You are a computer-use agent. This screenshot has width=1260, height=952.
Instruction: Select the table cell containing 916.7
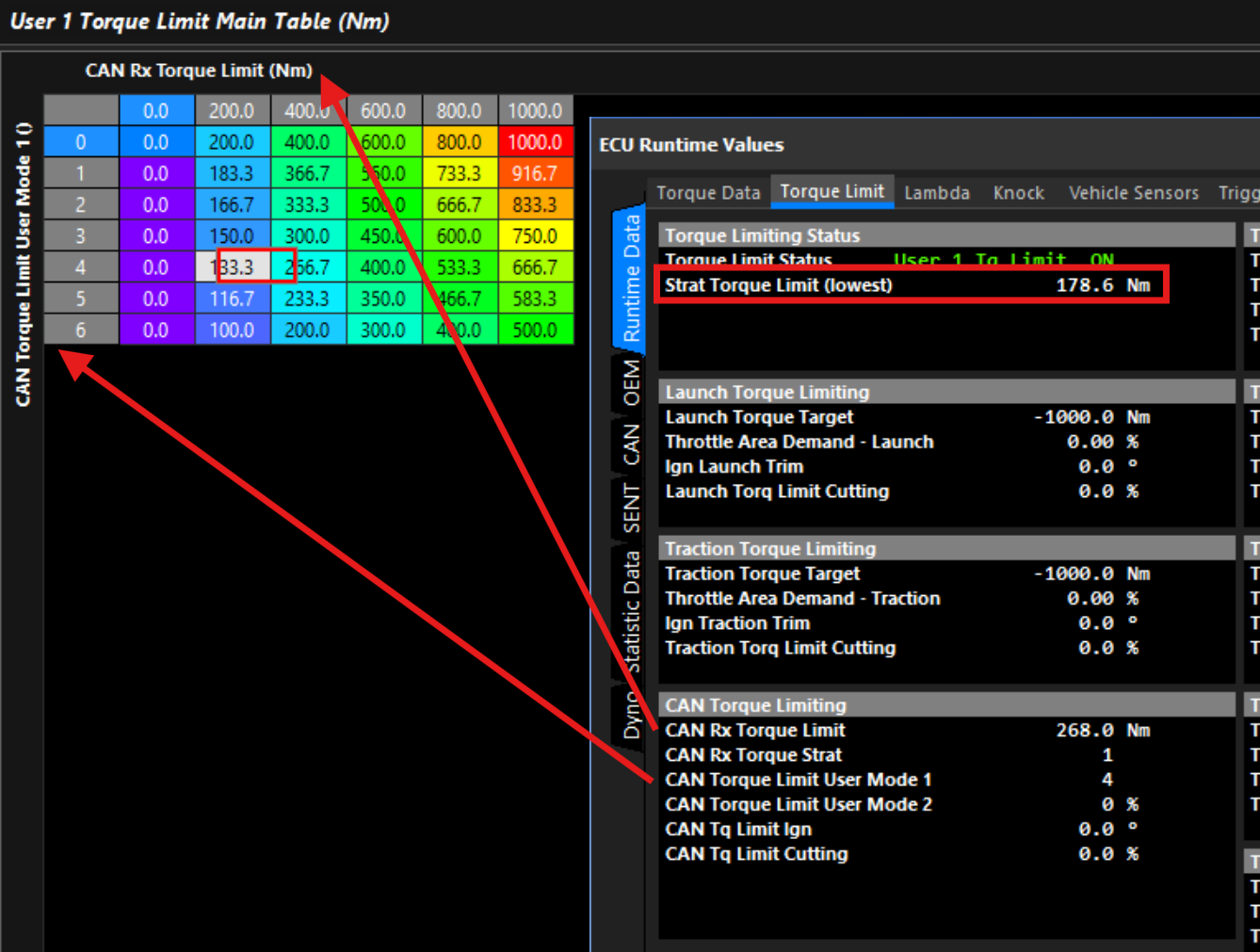click(x=535, y=173)
